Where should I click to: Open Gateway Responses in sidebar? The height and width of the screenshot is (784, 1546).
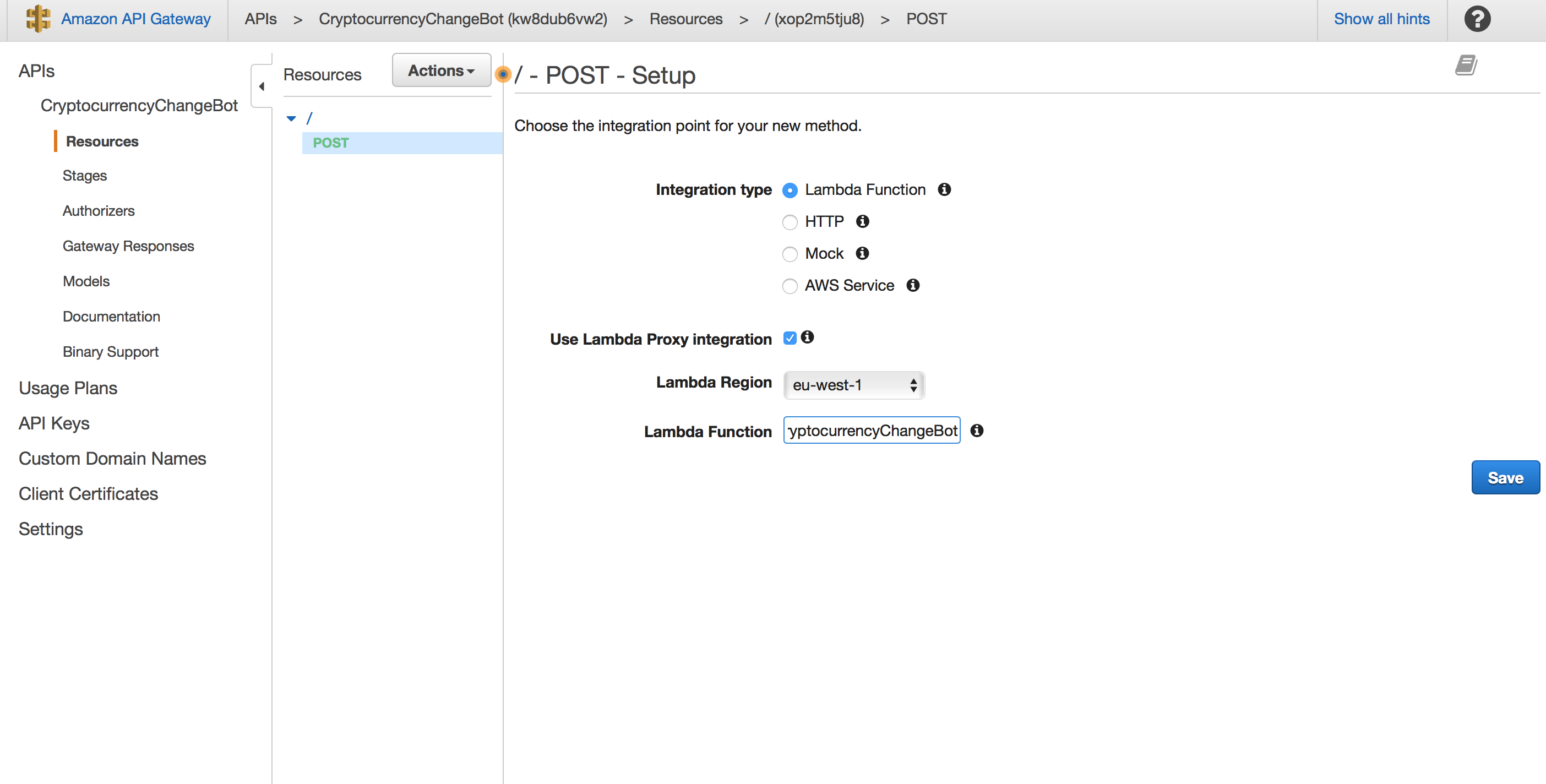[x=128, y=246]
